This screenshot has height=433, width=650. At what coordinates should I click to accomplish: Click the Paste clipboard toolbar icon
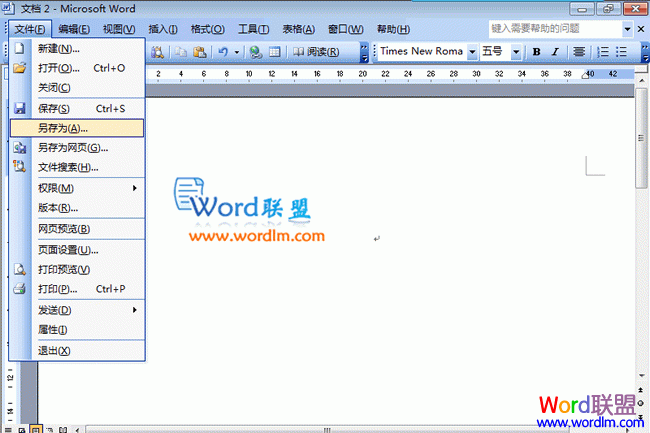pyautogui.click(x=200, y=52)
